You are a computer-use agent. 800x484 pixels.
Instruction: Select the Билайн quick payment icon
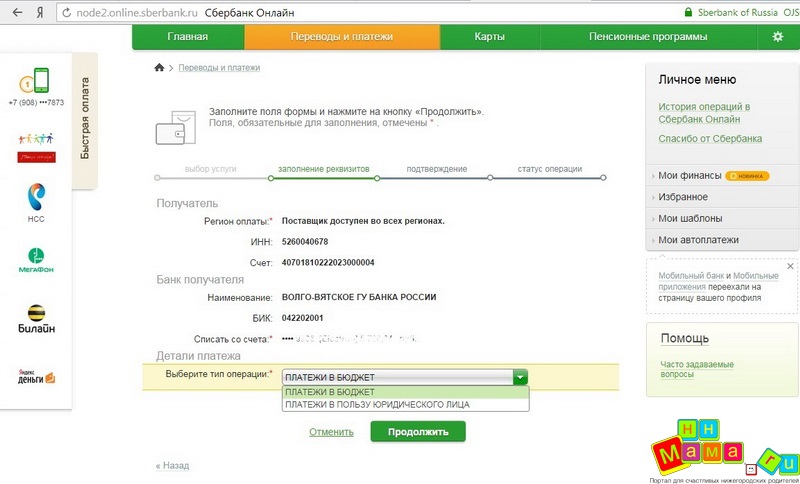[36, 319]
